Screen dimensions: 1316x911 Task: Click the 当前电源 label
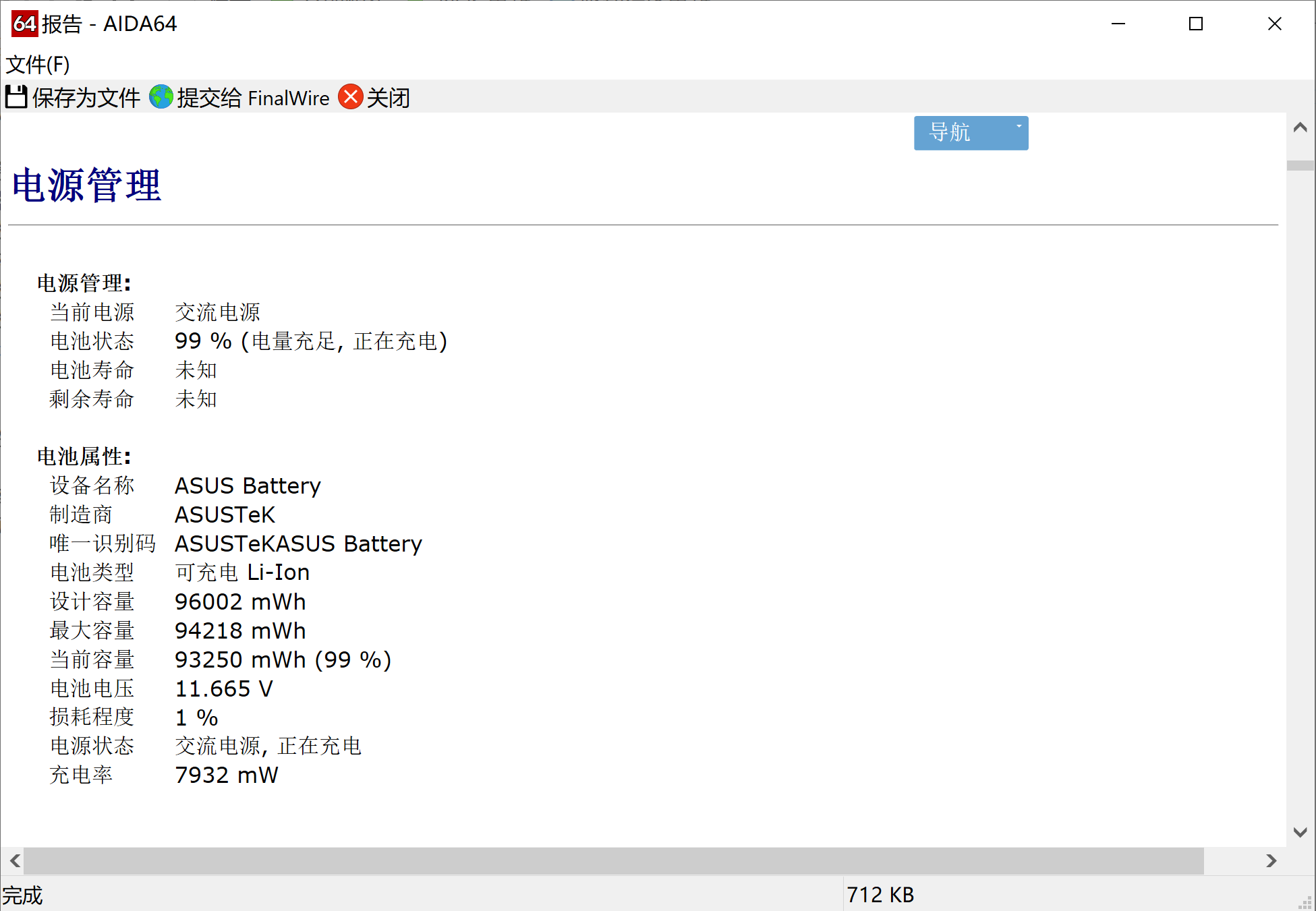click(92, 312)
